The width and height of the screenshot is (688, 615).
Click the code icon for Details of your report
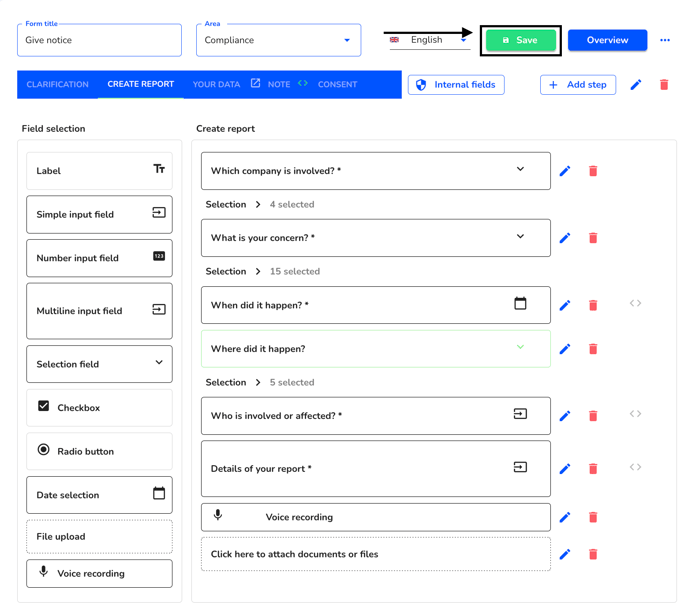point(635,467)
